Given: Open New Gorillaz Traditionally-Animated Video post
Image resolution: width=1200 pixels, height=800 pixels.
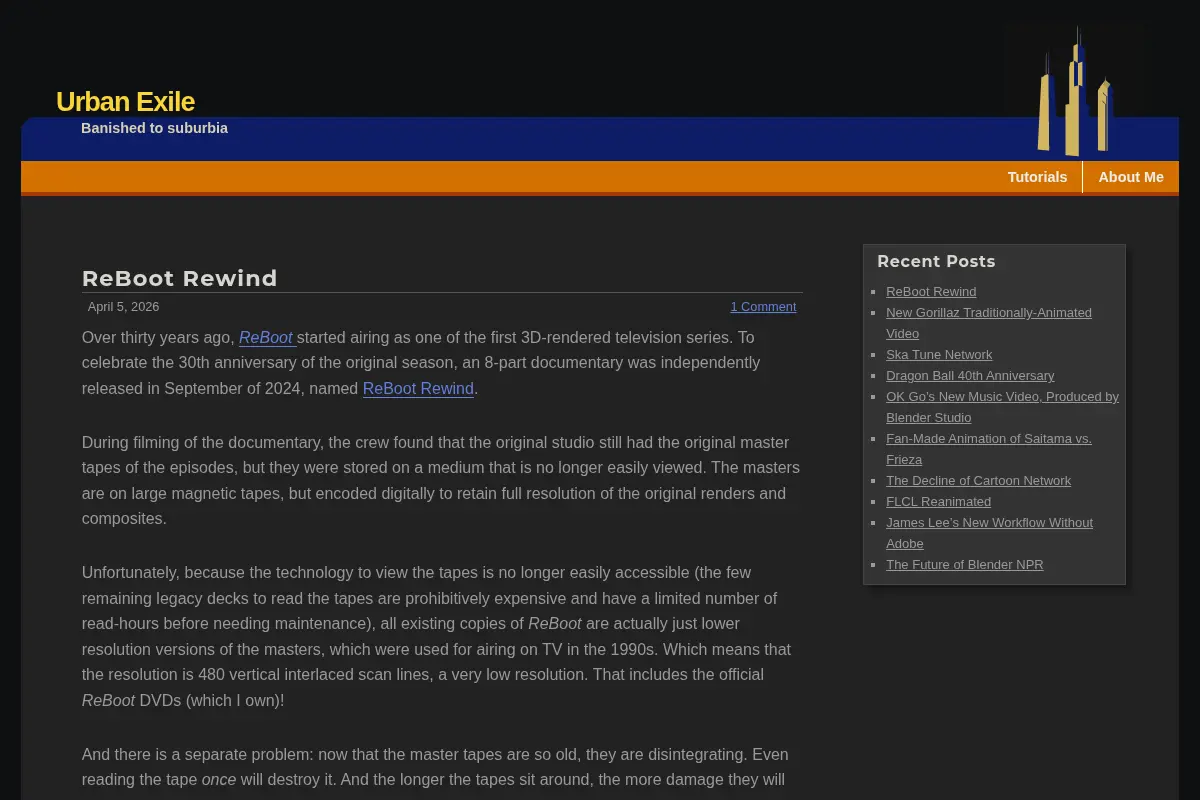Looking at the screenshot, I should [x=989, y=323].
